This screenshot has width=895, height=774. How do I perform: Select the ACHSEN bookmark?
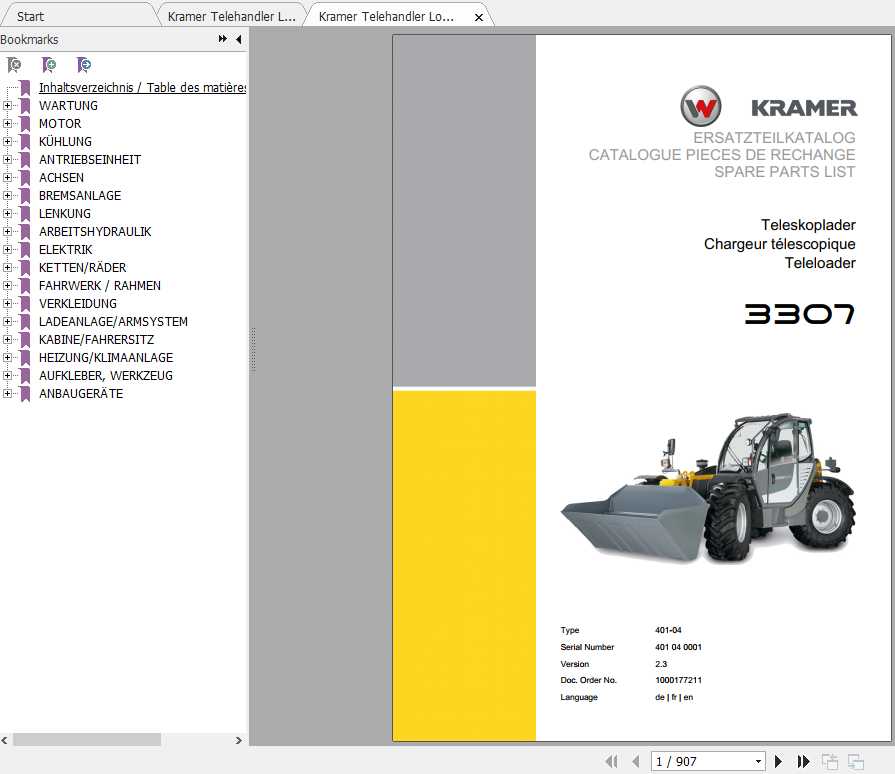pos(61,178)
